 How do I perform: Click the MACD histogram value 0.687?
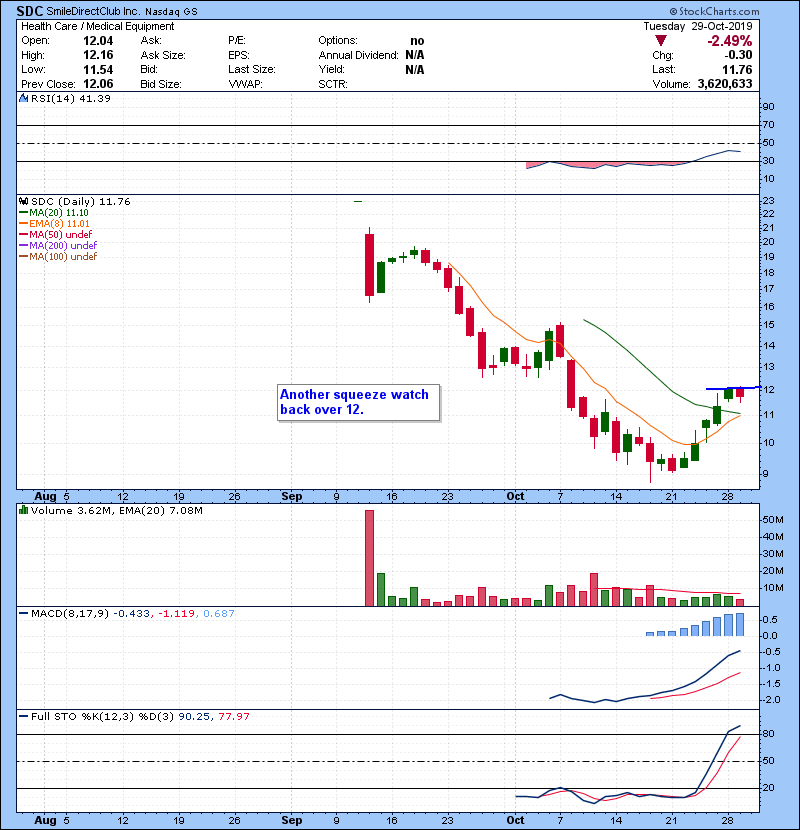point(219,614)
